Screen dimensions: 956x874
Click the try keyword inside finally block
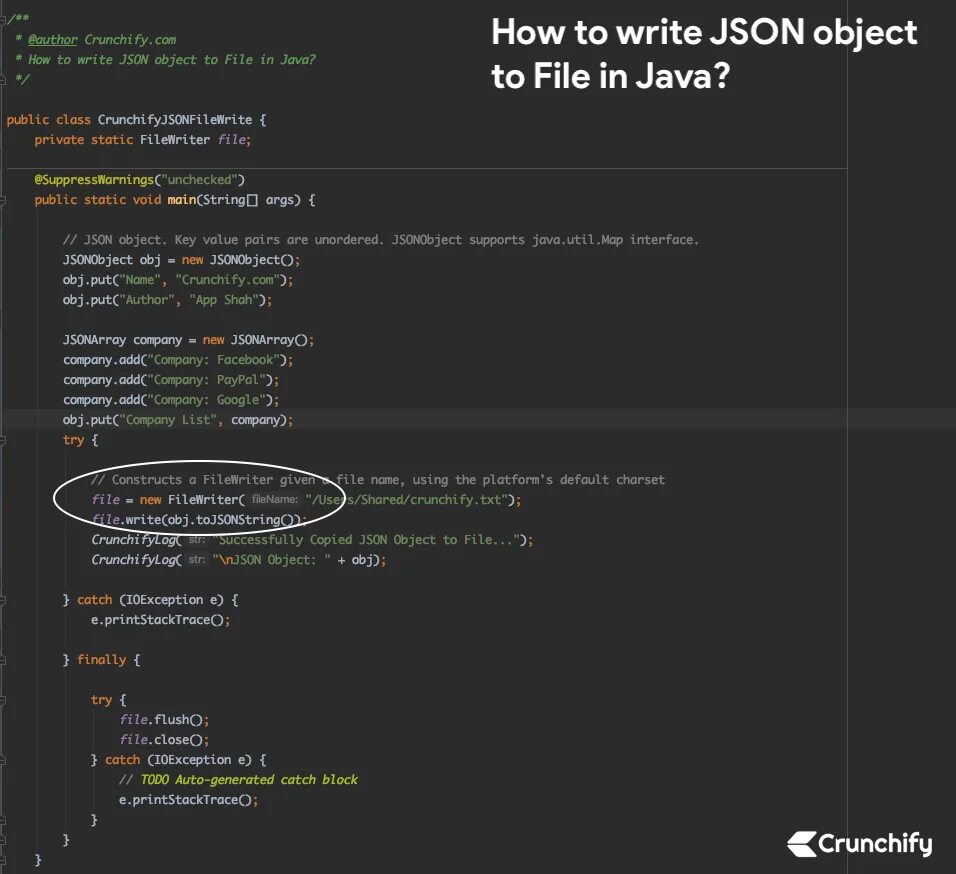(101, 700)
